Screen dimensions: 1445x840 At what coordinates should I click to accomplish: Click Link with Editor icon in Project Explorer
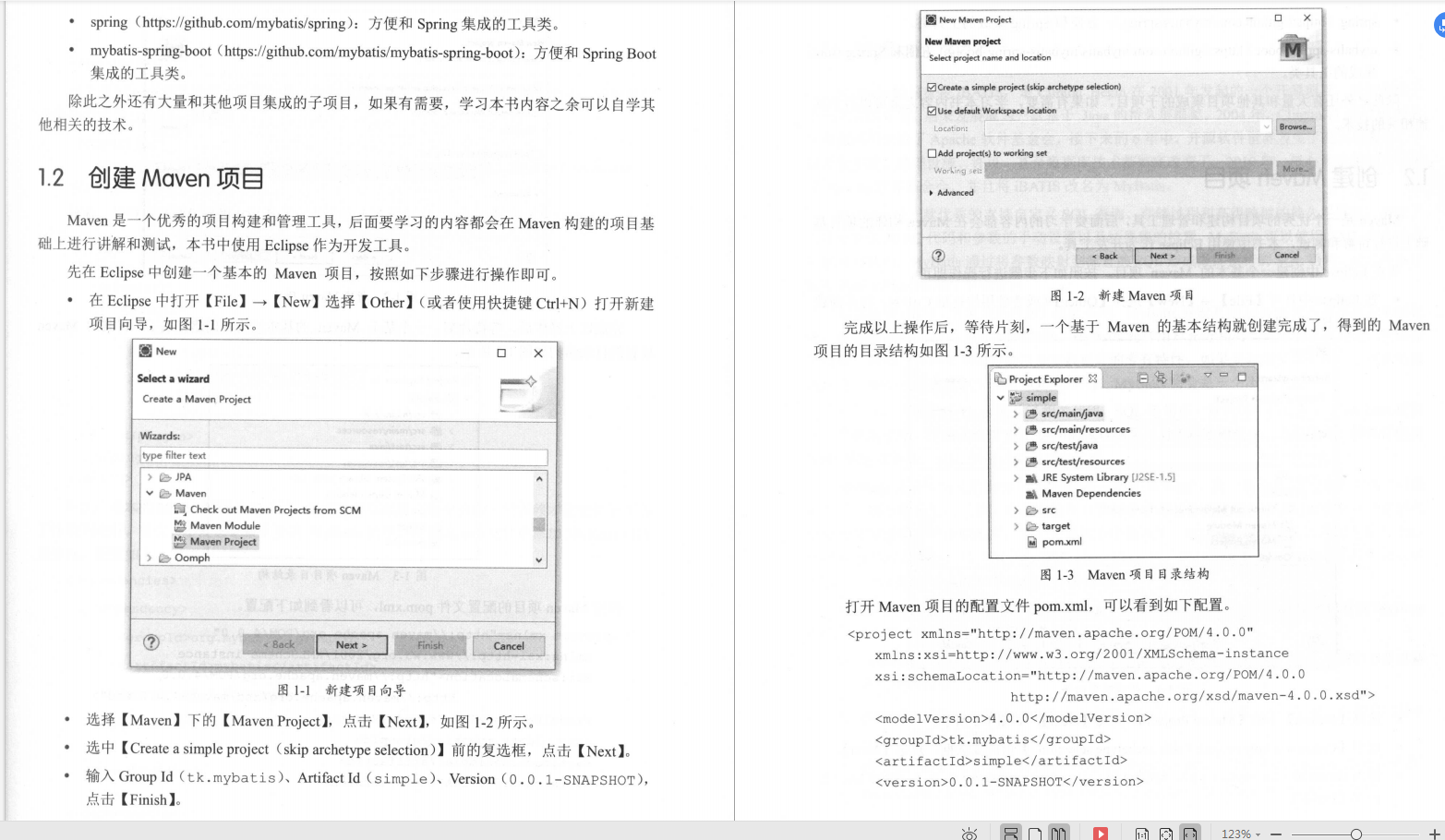(1162, 378)
